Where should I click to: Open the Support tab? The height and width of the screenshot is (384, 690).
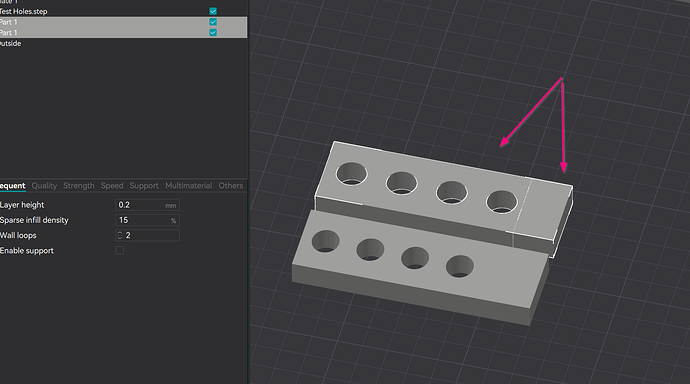(x=144, y=186)
